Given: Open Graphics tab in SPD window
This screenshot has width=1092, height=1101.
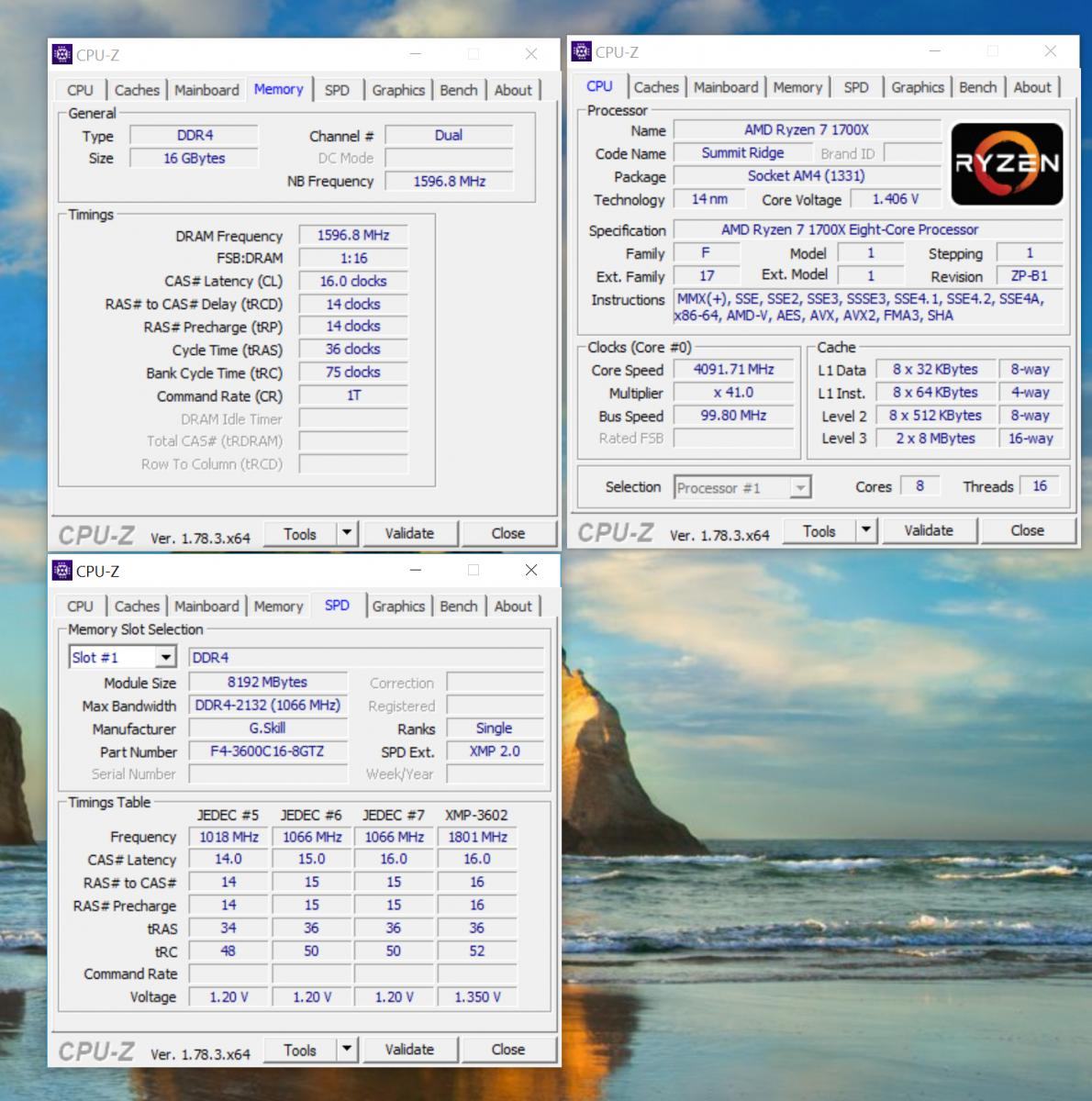Looking at the screenshot, I should click(x=398, y=606).
